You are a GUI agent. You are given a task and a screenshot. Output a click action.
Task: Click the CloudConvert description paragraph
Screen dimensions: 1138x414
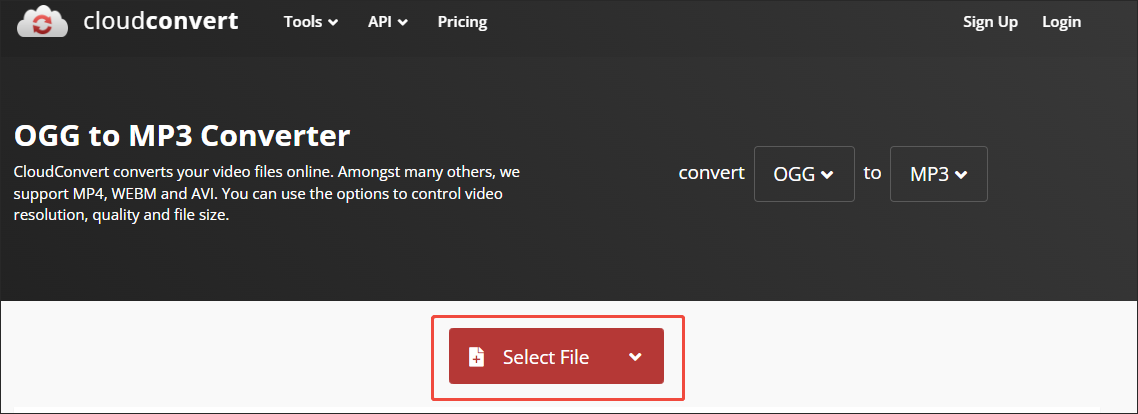click(x=266, y=193)
